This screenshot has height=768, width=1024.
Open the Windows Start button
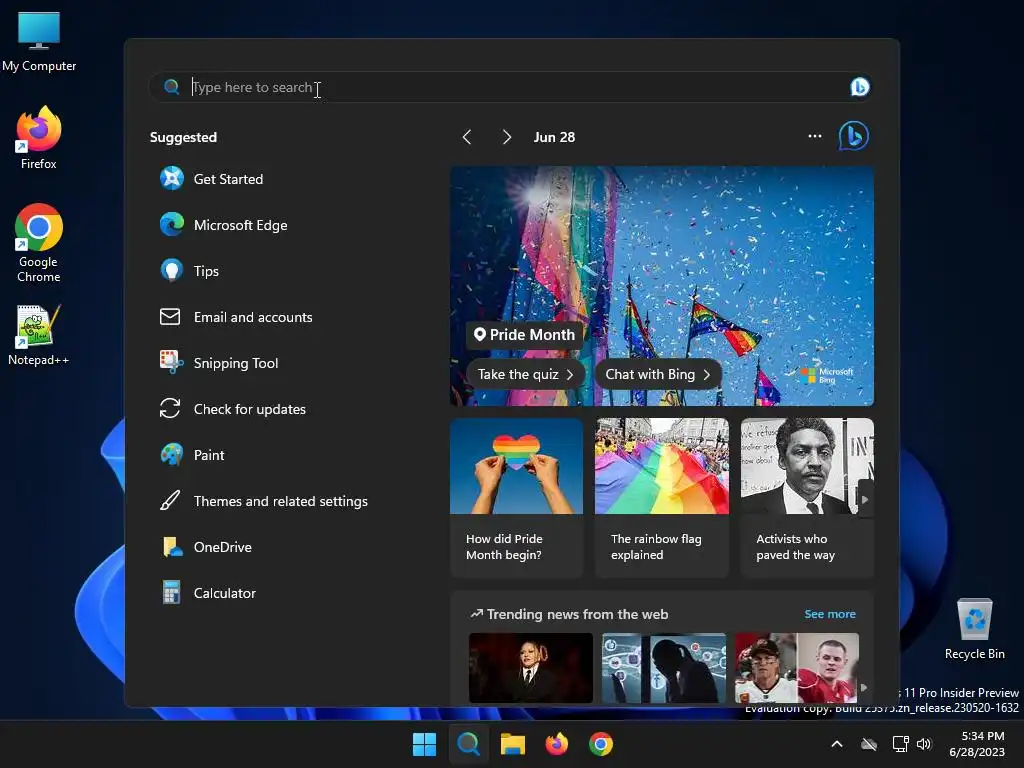424,744
